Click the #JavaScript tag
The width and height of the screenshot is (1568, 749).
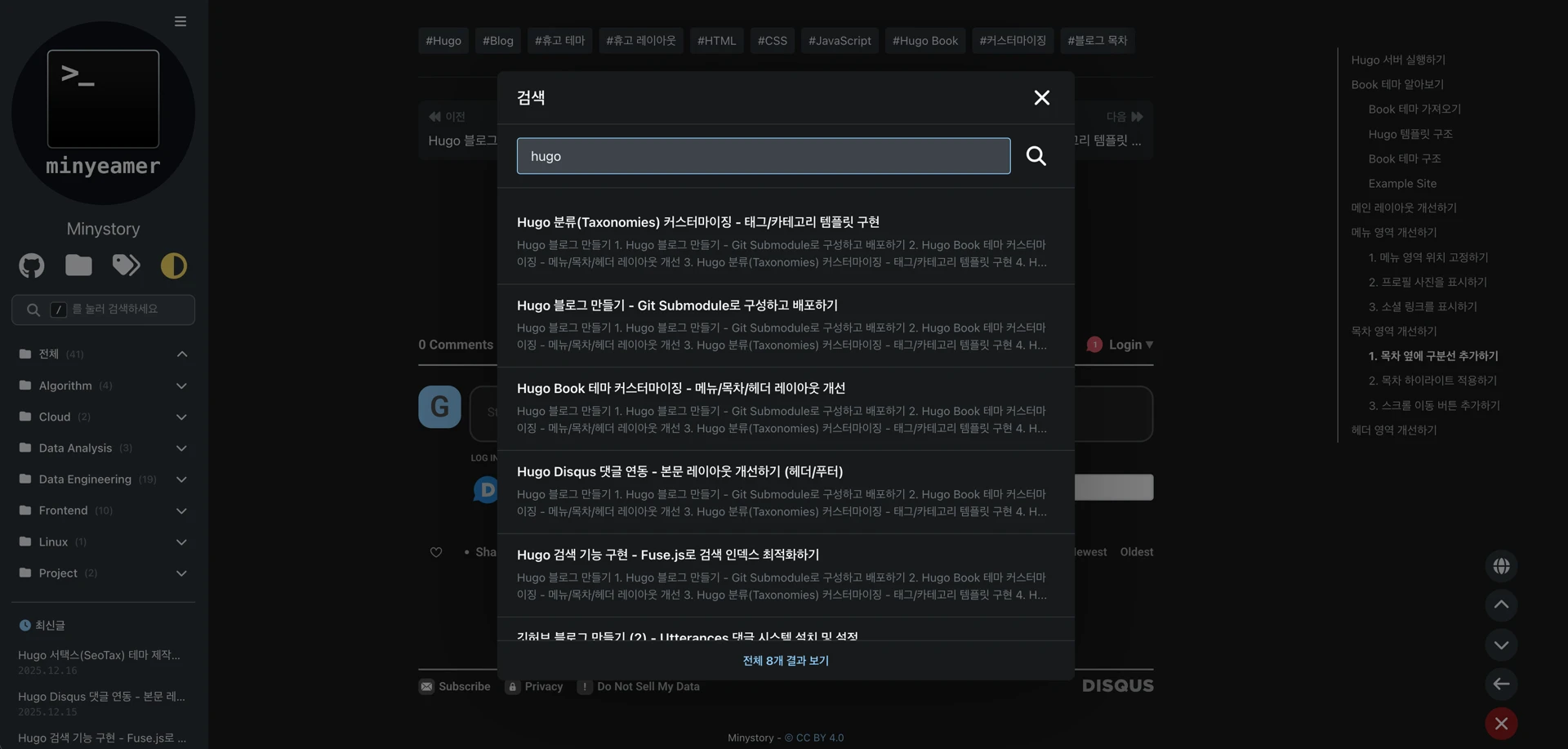tap(840, 40)
